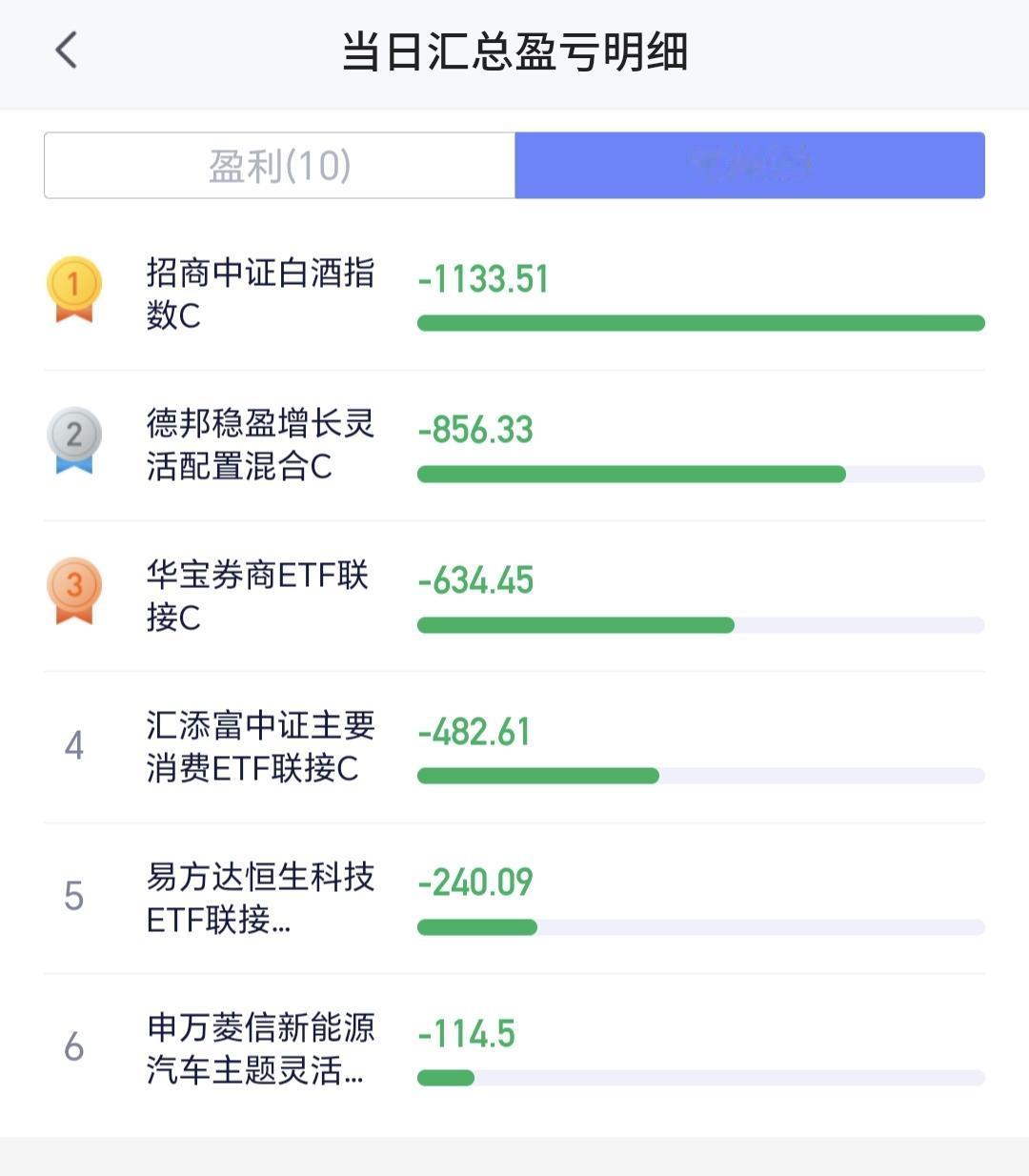
Task: Click the -634.45 loss progress bar
Action: [701, 625]
